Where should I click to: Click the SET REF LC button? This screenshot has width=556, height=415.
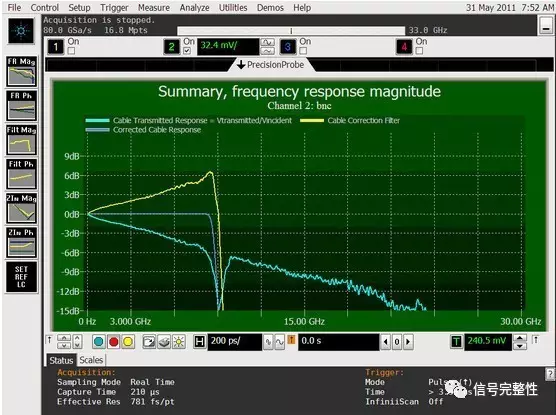(21, 277)
